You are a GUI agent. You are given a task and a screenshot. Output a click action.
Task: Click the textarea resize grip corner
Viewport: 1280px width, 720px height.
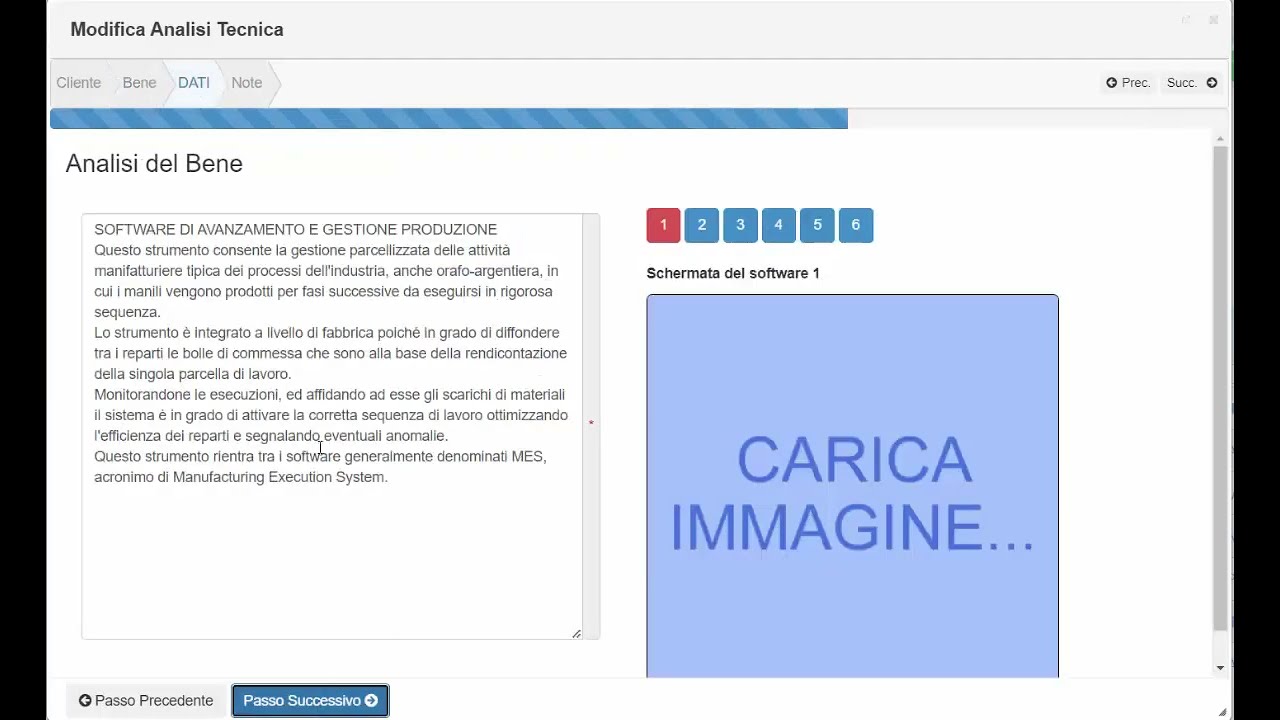click(577, 633)
